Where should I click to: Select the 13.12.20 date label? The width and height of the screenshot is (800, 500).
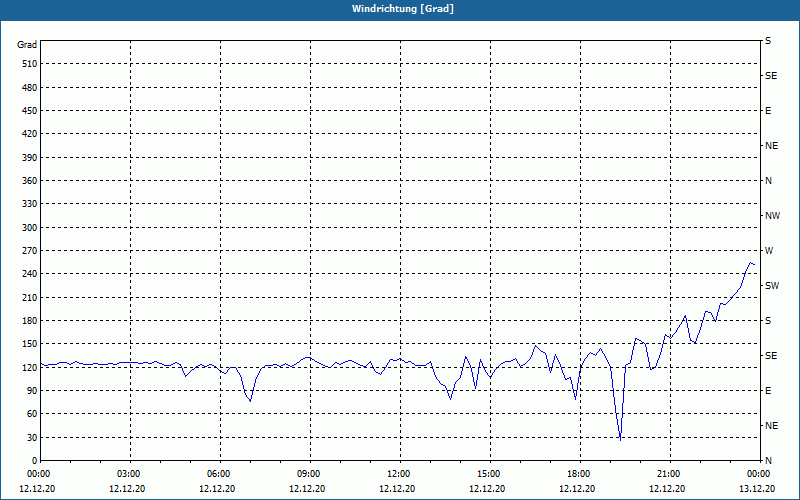tap(757, 488)
